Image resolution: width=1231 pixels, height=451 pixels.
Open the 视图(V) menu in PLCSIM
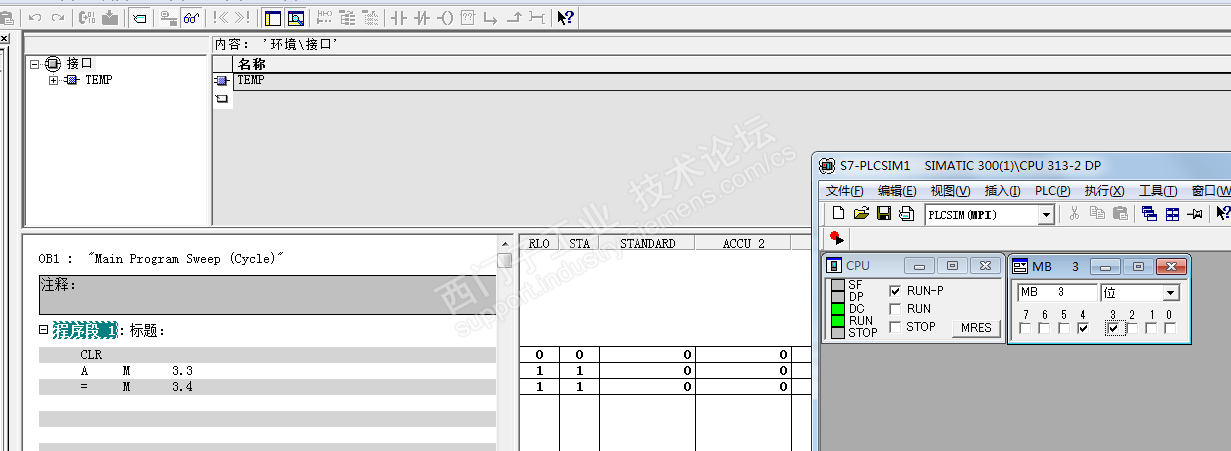[950, 191]
